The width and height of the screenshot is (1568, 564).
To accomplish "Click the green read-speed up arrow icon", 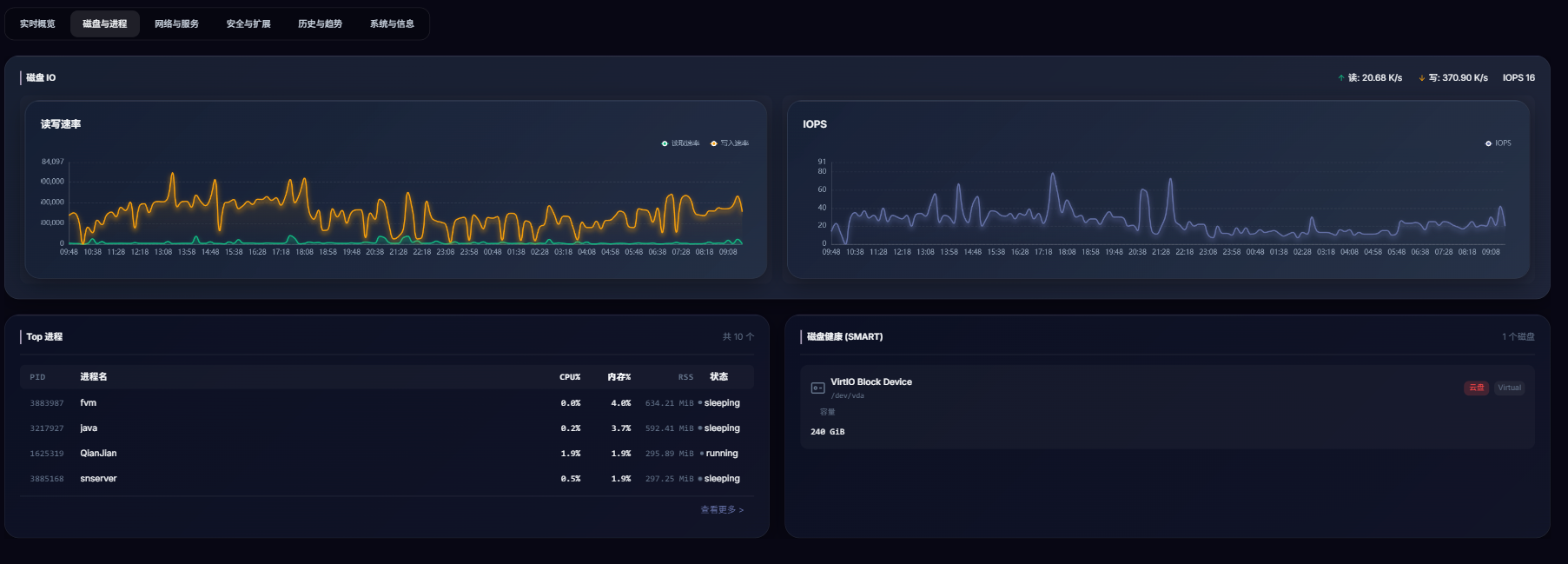I will [1341, 78].
